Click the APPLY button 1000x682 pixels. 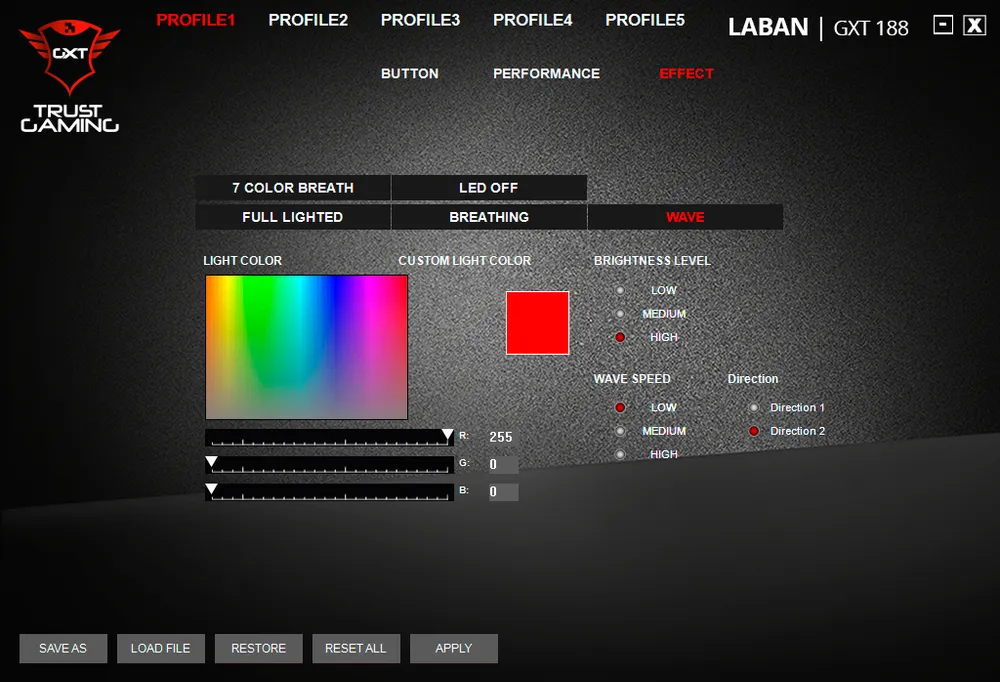[453, 648]
